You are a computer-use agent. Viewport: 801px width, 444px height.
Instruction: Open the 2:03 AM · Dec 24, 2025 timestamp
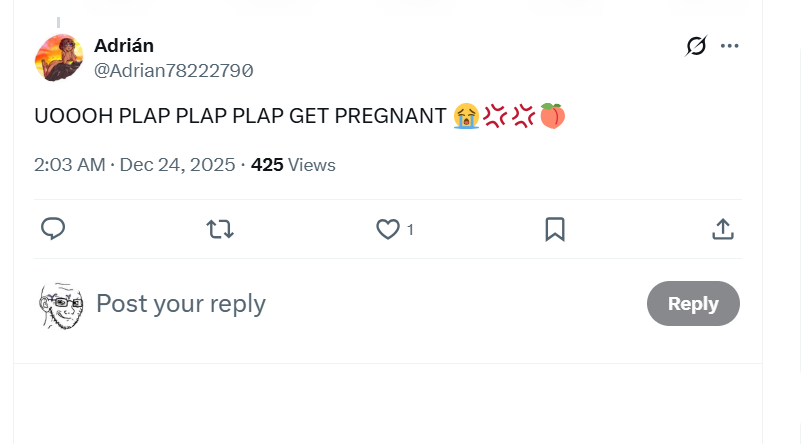[134, 165]
